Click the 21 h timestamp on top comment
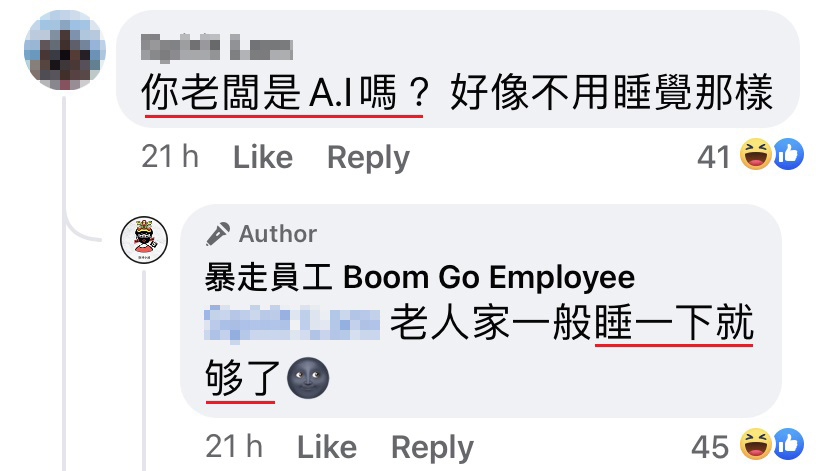Image resolution: width=828 pixels, height=471 pixels. pos(170,157)
